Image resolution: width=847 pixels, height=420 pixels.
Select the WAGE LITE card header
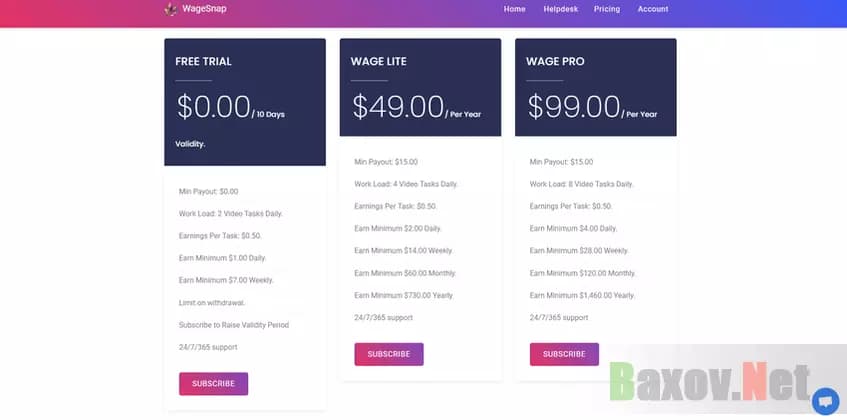pos(378,62)
